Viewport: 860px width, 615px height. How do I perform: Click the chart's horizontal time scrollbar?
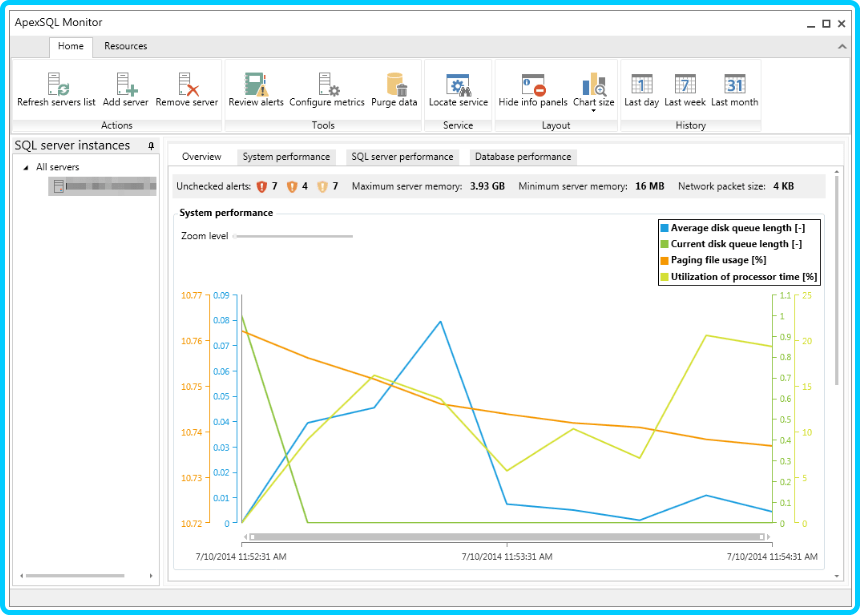pos(507,537)
